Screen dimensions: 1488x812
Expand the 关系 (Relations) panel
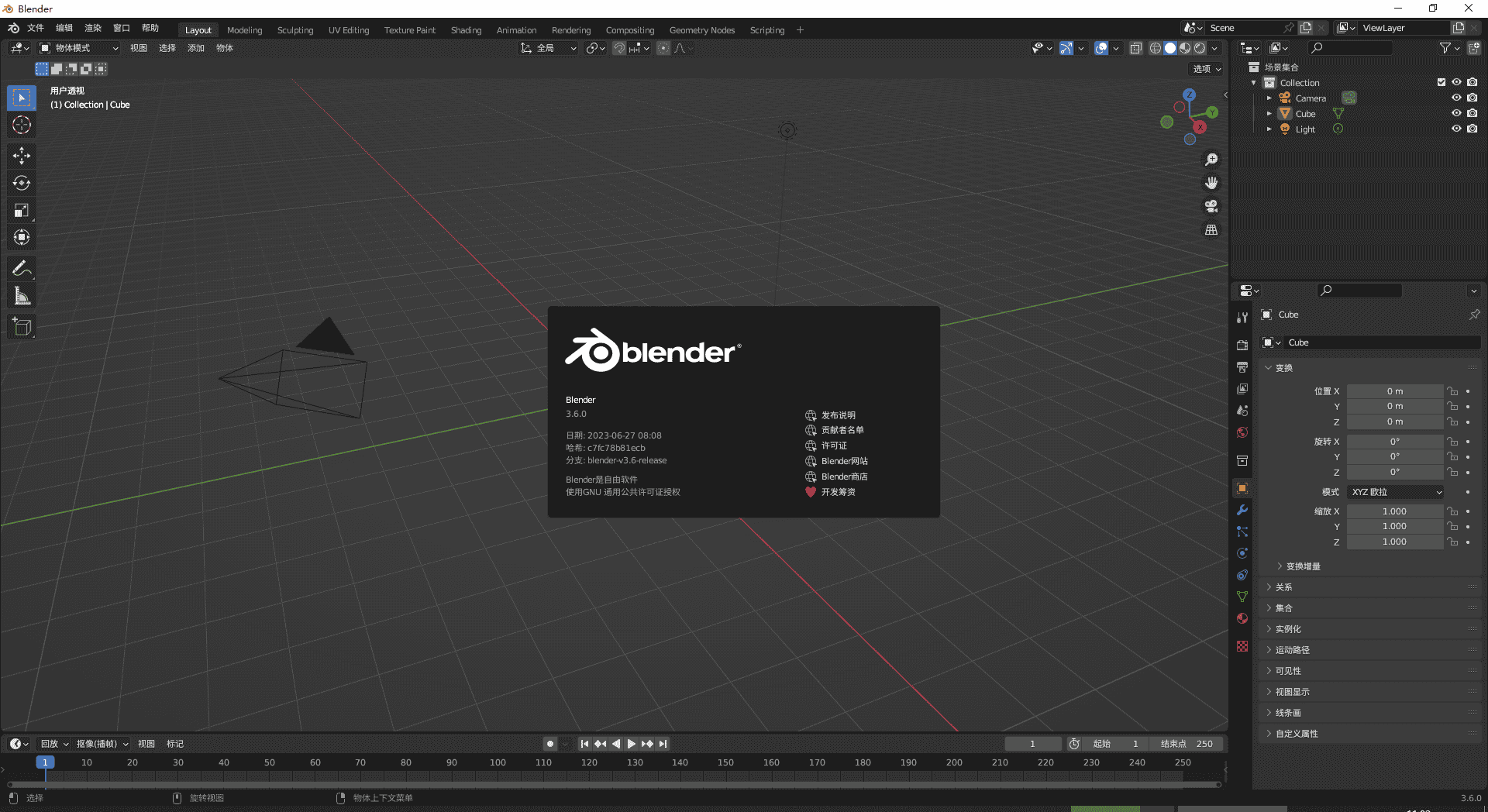[x=1284, y=587]
